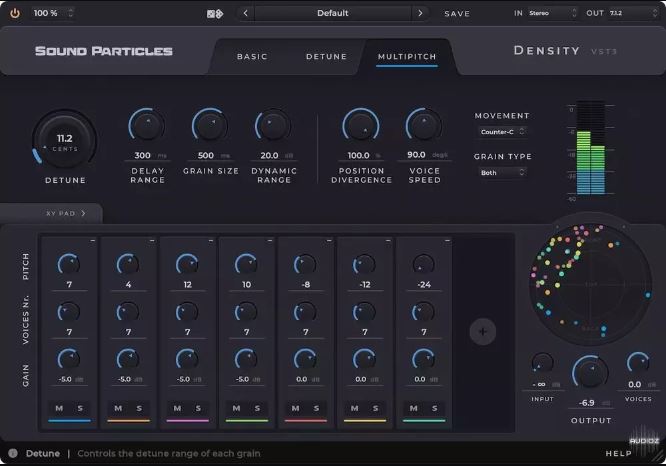Click the pitch knob set to -24

pyautogui.click(x=423, y=264)
